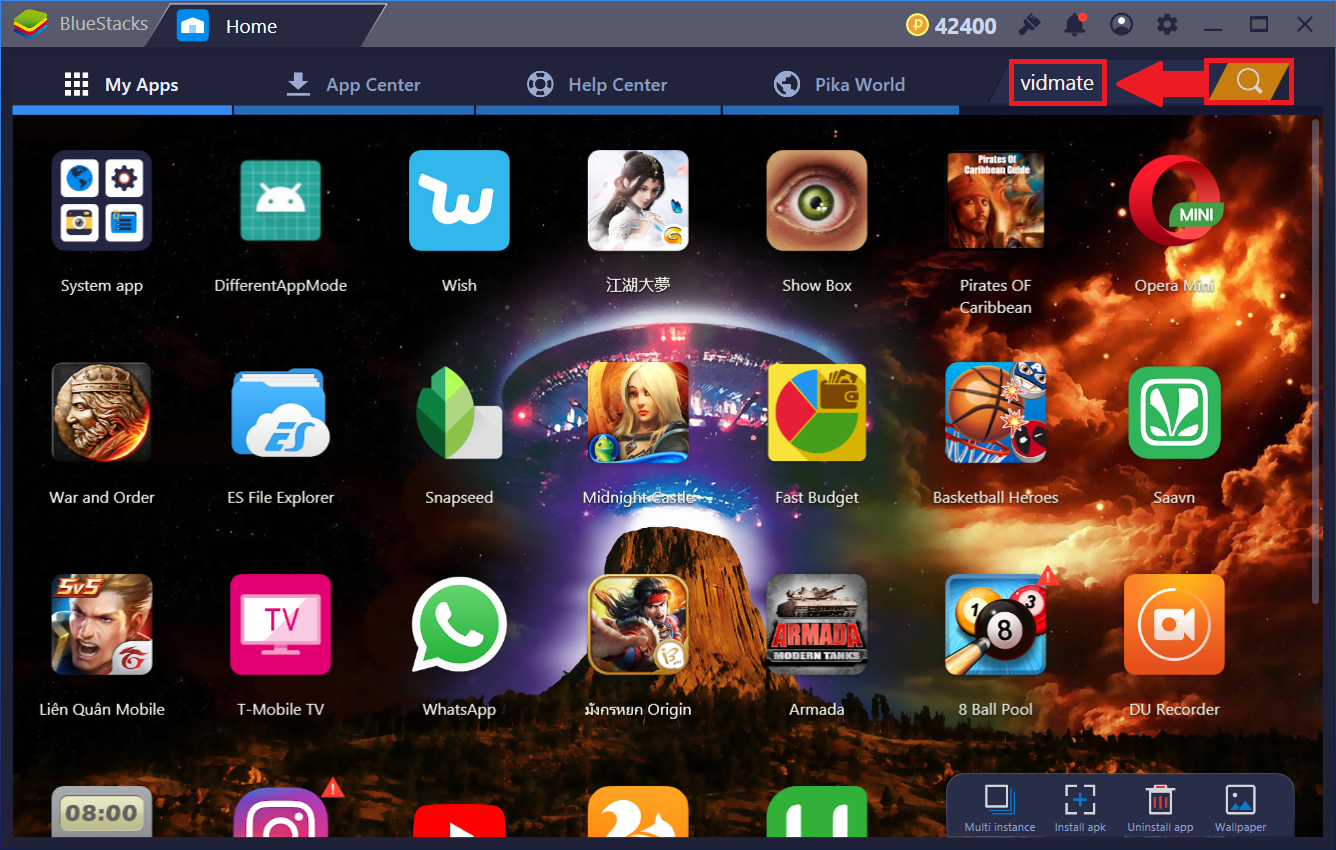Open WhatsApp
Viewport: 1336px width, 850px height.
pos(459,624)
